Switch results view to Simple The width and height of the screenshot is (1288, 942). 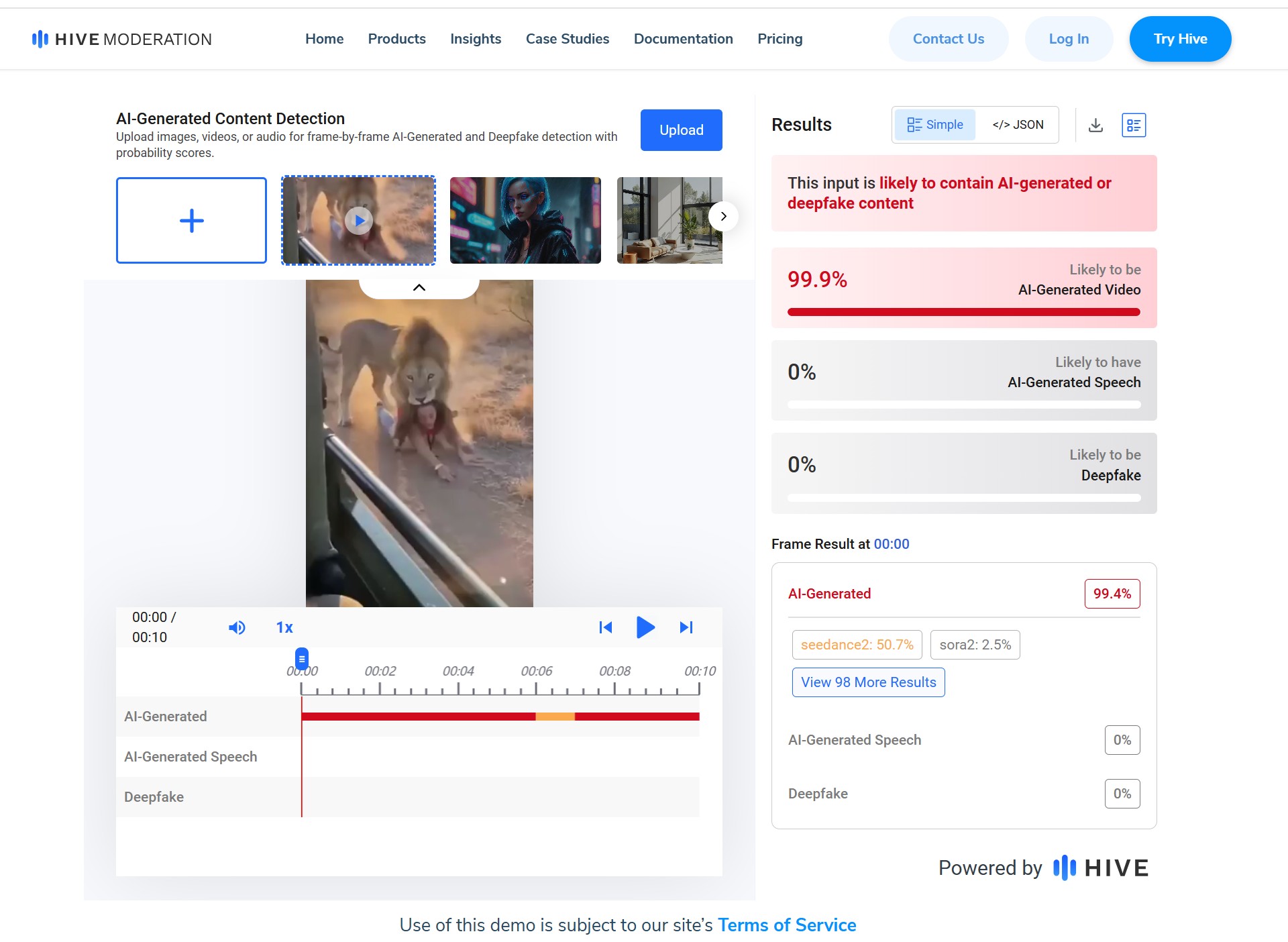934,125
